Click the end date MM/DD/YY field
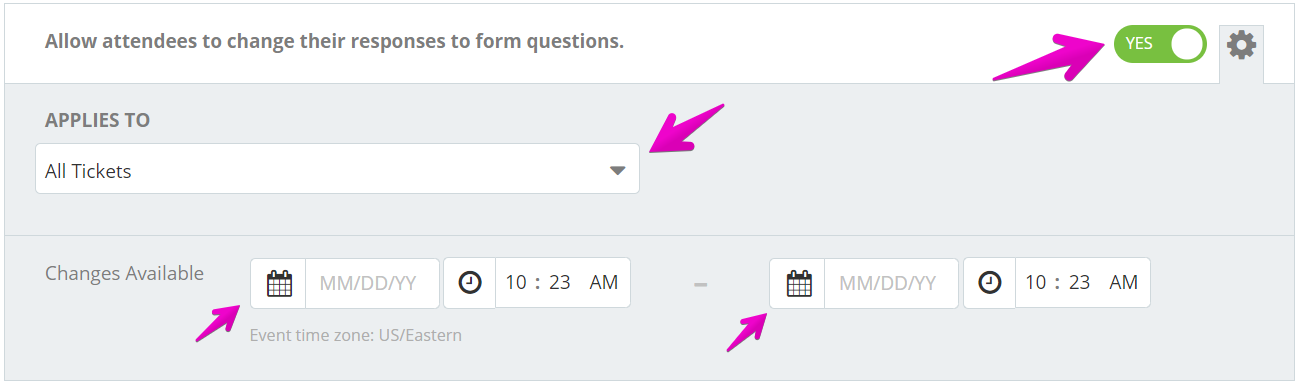 [891, 283]
